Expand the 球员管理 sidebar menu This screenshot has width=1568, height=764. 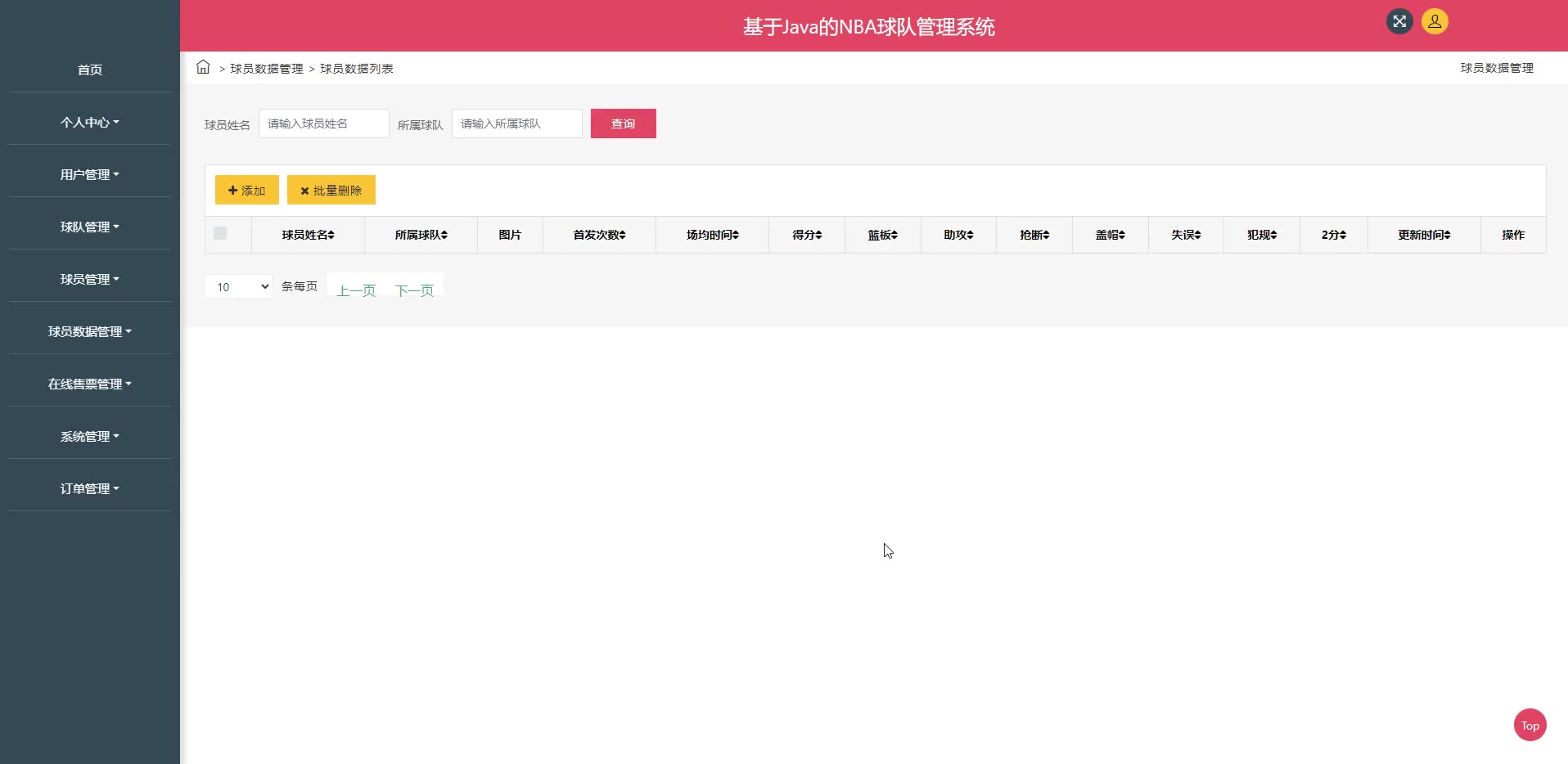click(90, 279)
